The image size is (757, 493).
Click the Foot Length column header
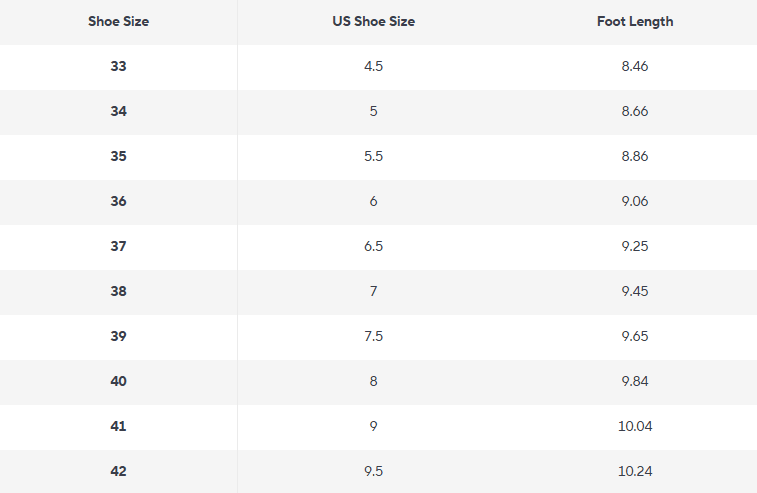click(635, 21)
